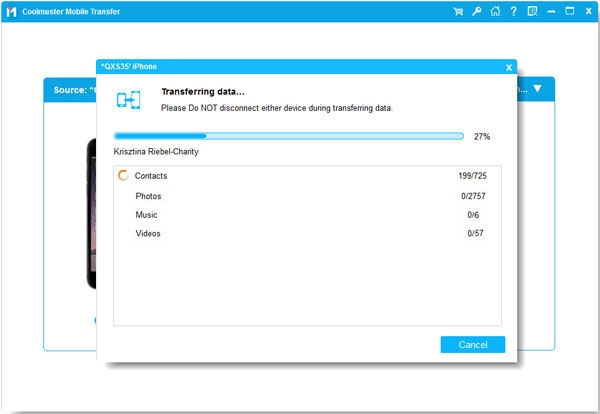Cancel the data transfer
Viewport: 600px width, 414px height.
(x=473, y=344)
